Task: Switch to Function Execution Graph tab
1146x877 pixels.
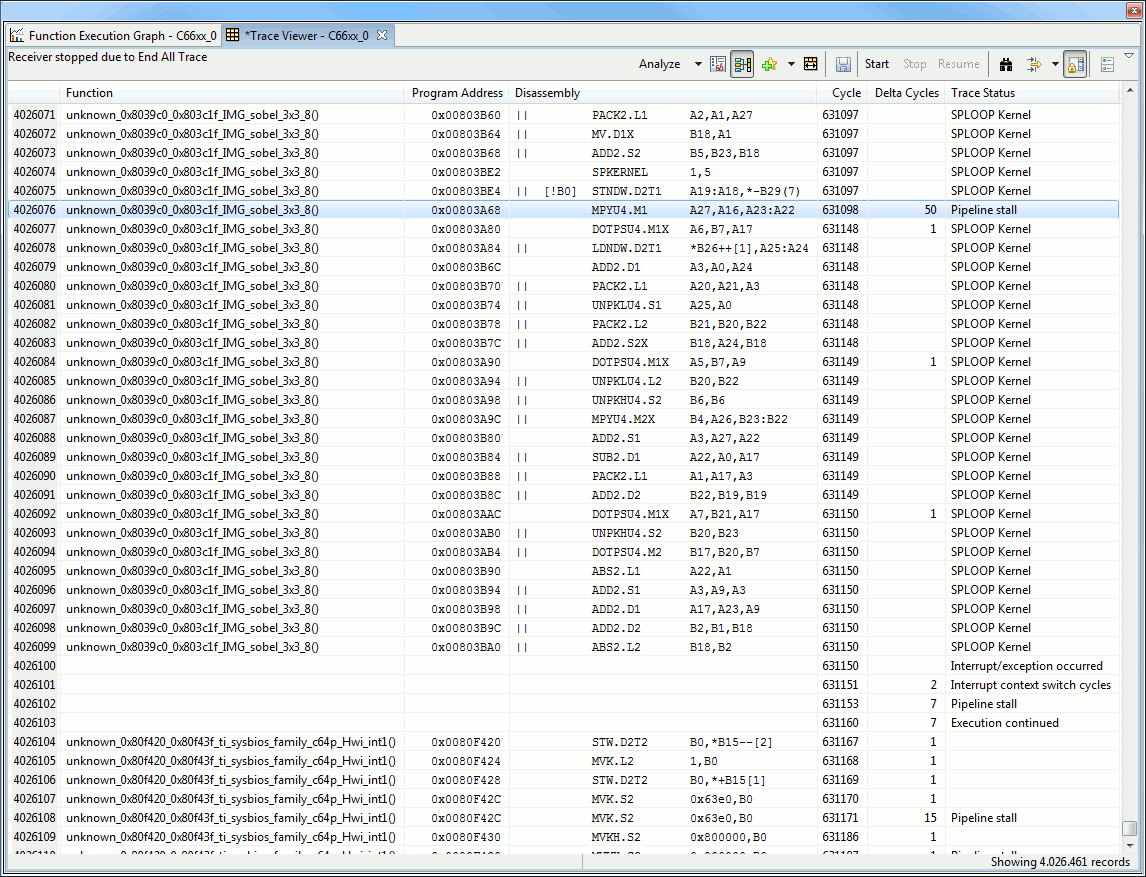Action: click(114, 35)
